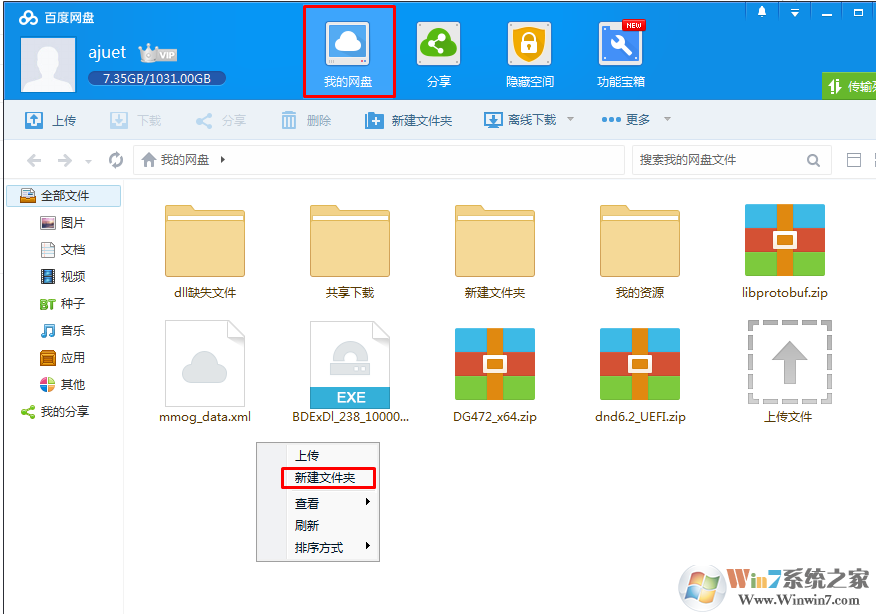The image size is (876, 614).
Task: Open 功能宝箱 wrench toolbox
Action: point(621,55)
